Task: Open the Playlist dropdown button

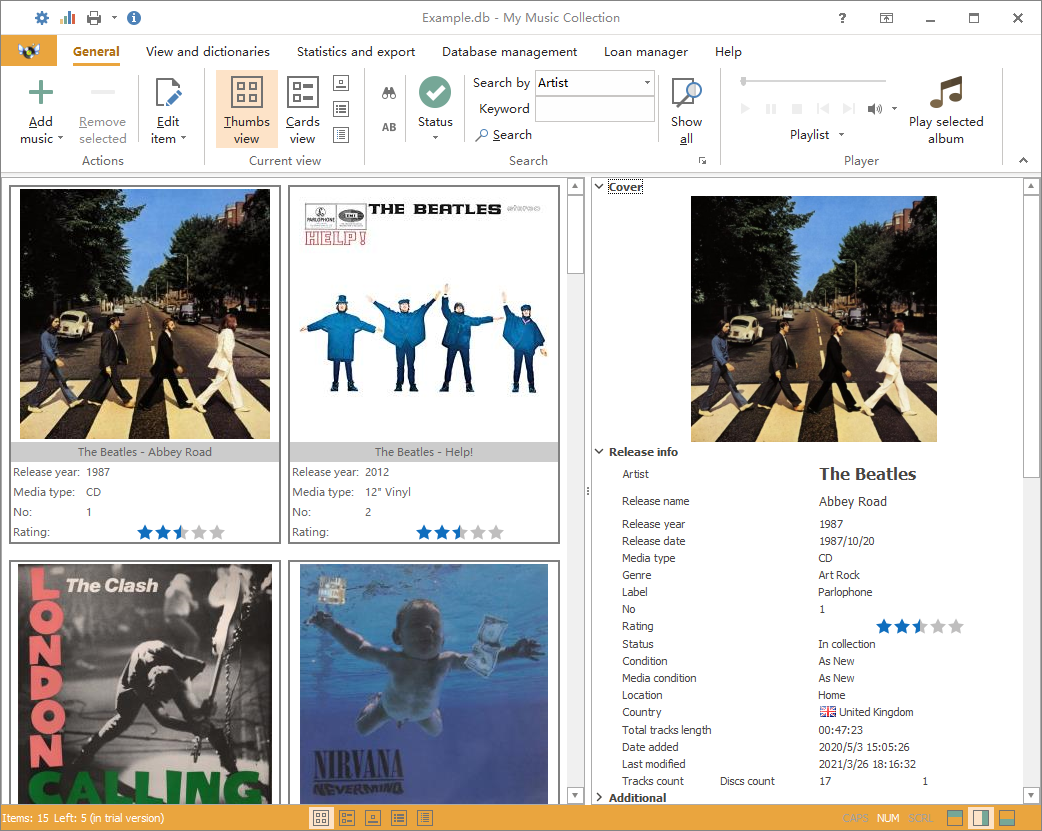Action: coord(817,135)
